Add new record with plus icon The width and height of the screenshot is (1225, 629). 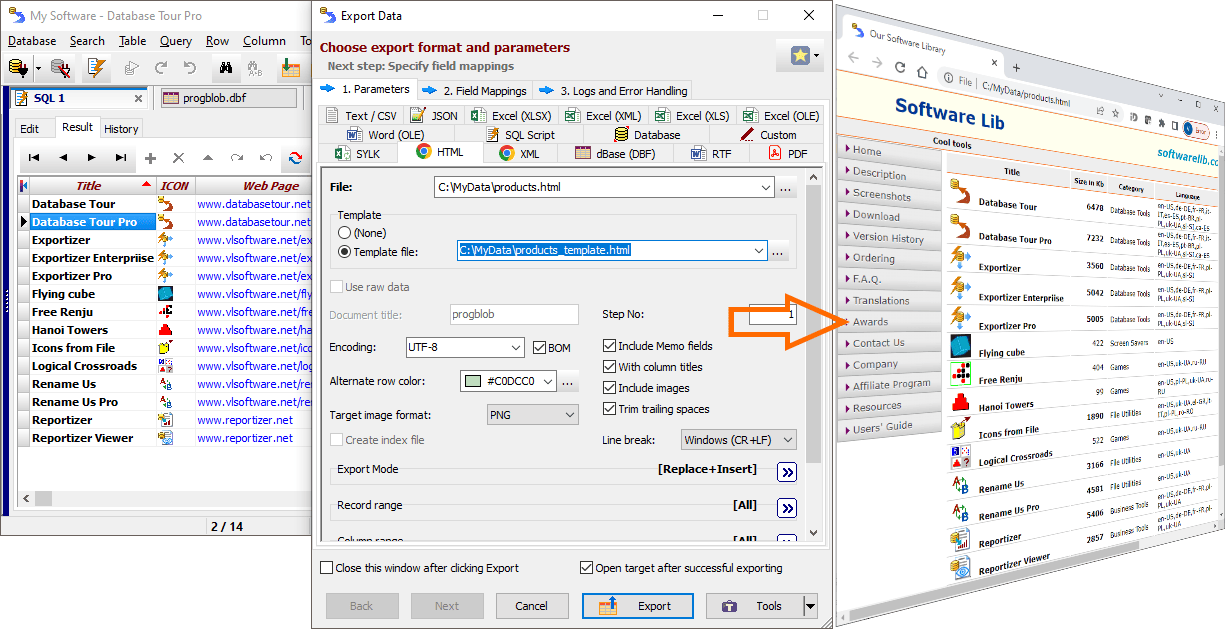click(x=150, y=158)
